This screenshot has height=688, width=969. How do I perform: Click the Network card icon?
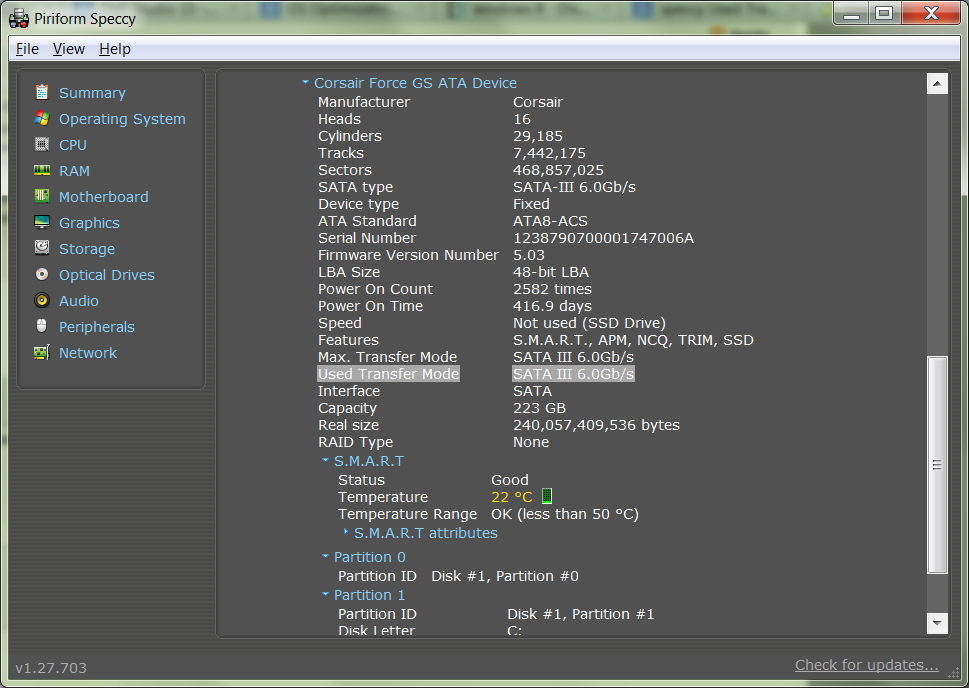pos(41,352)
